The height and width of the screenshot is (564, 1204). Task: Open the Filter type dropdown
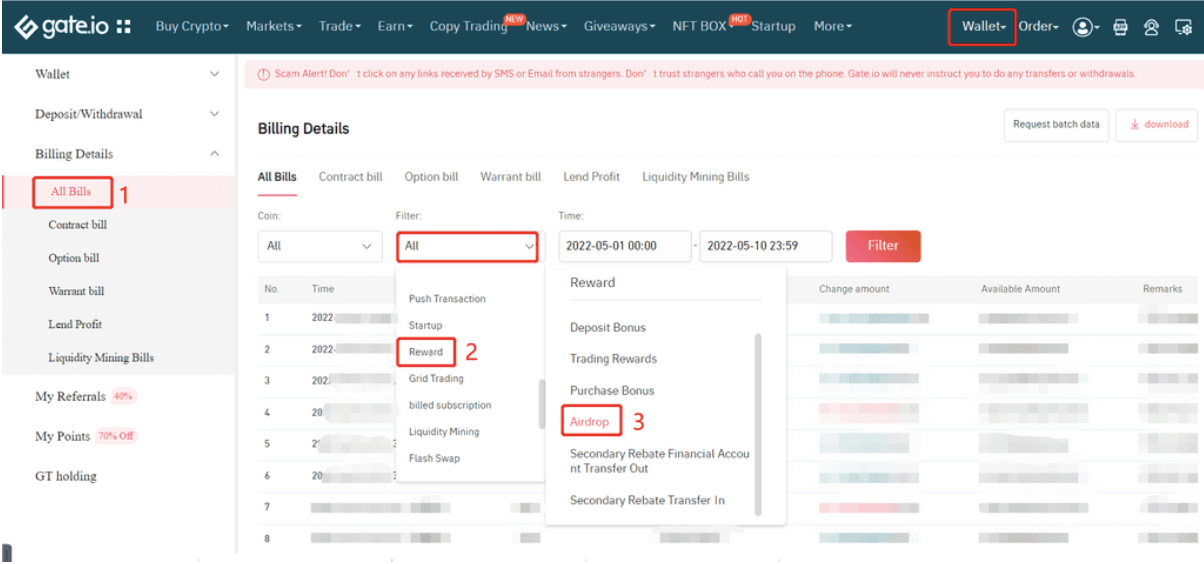coord(467,246)
